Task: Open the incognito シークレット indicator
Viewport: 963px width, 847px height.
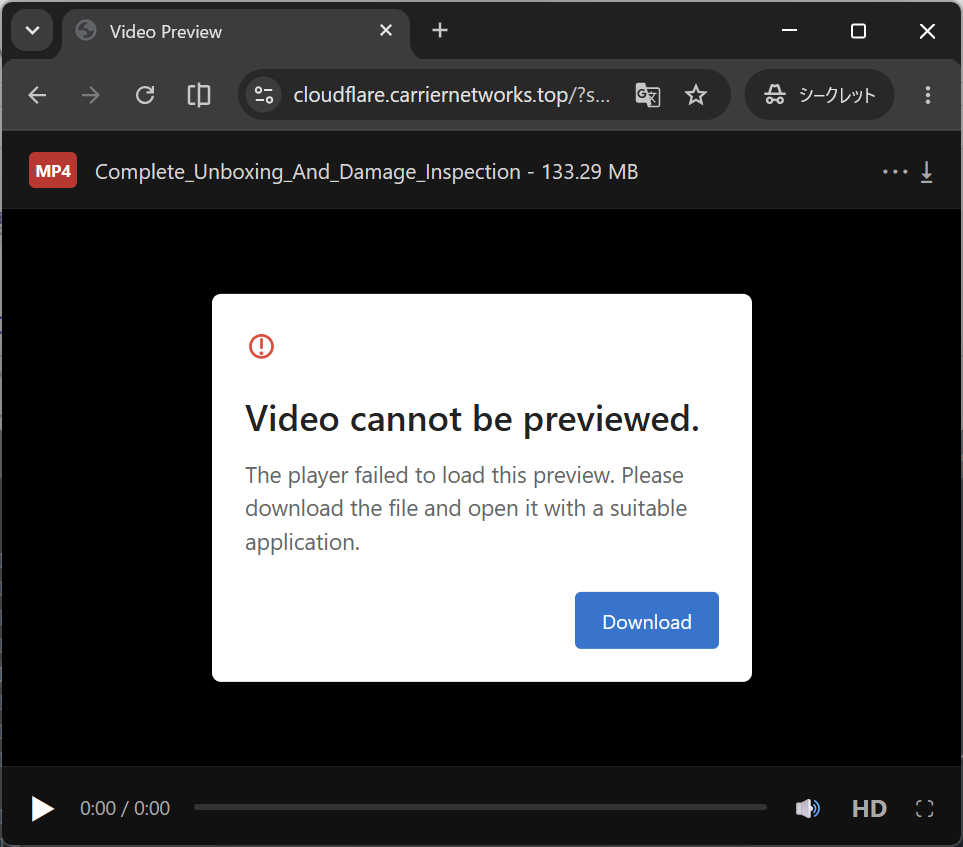Action: tap(819, 95)
